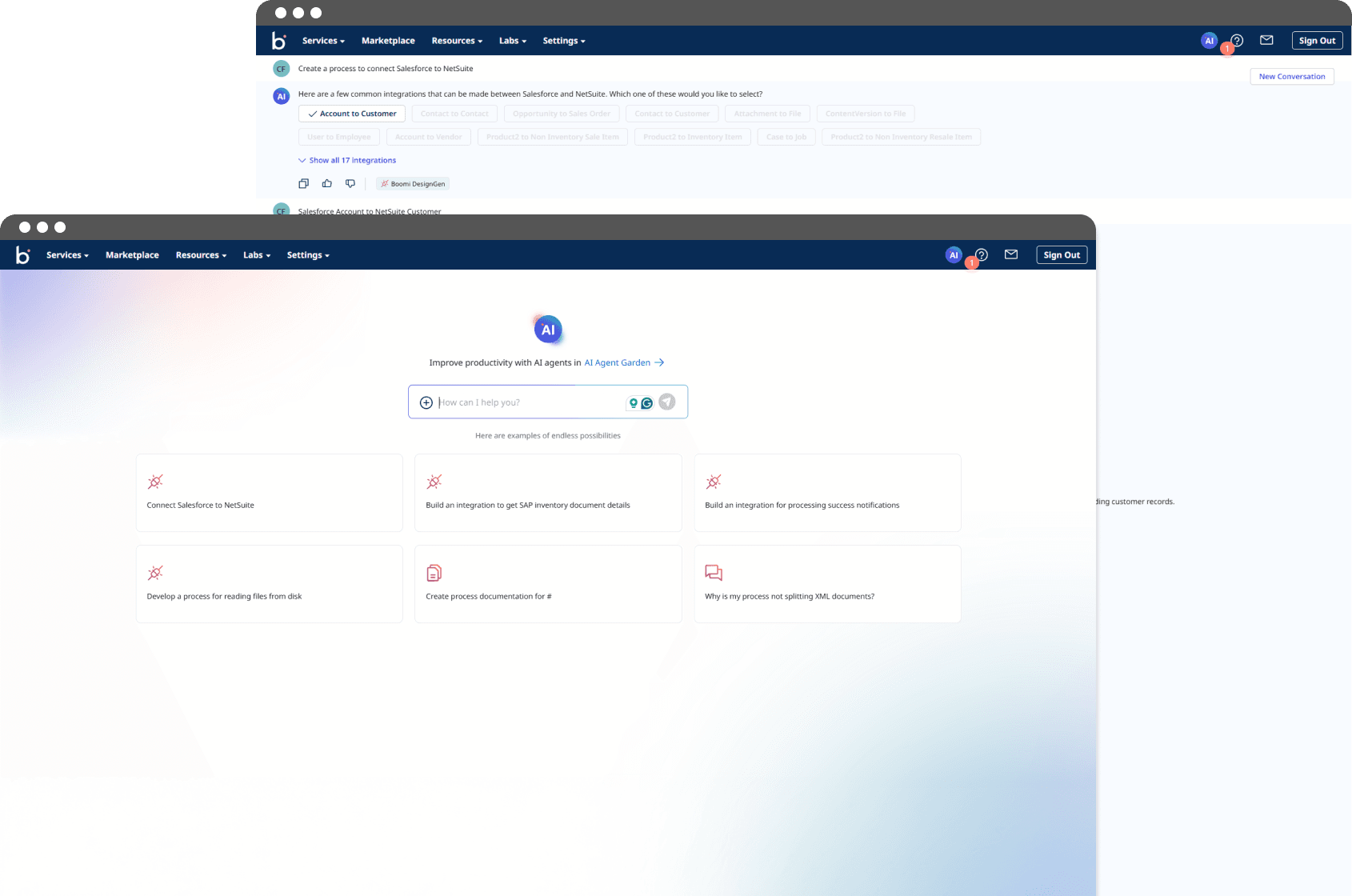Image resolution: width=1352 pixels, height=896 pixels.
Task: Open the Resources menu in the back window
Action: click(x=457, y=41)
